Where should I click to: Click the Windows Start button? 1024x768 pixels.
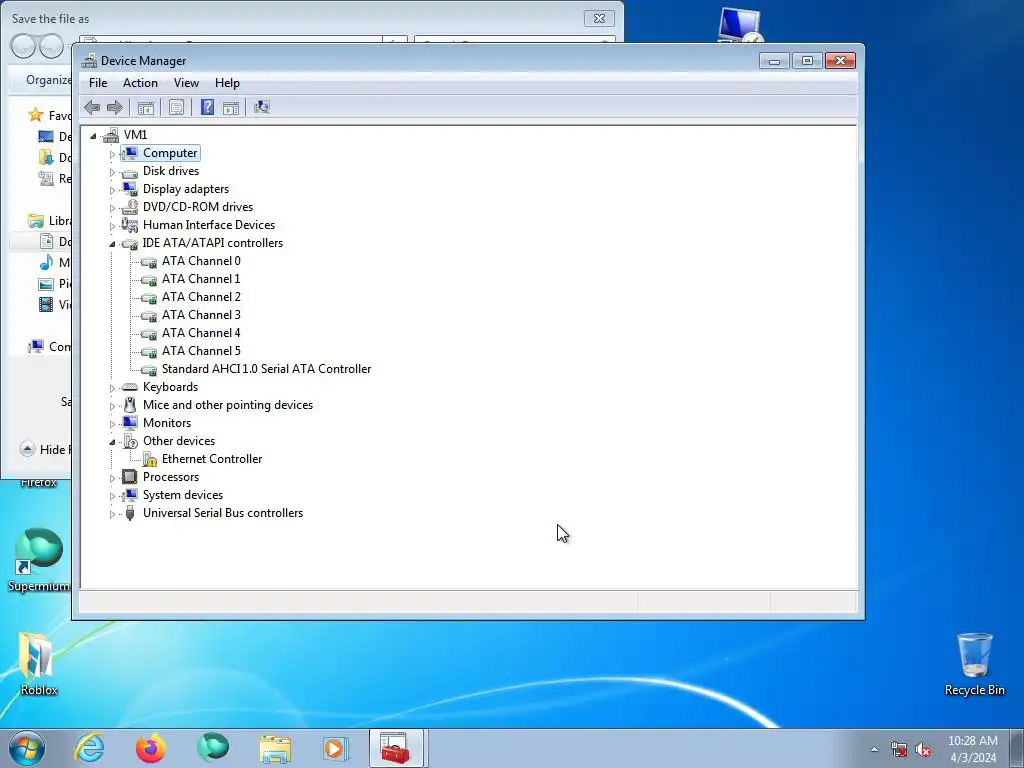click(x=27, y=748)
